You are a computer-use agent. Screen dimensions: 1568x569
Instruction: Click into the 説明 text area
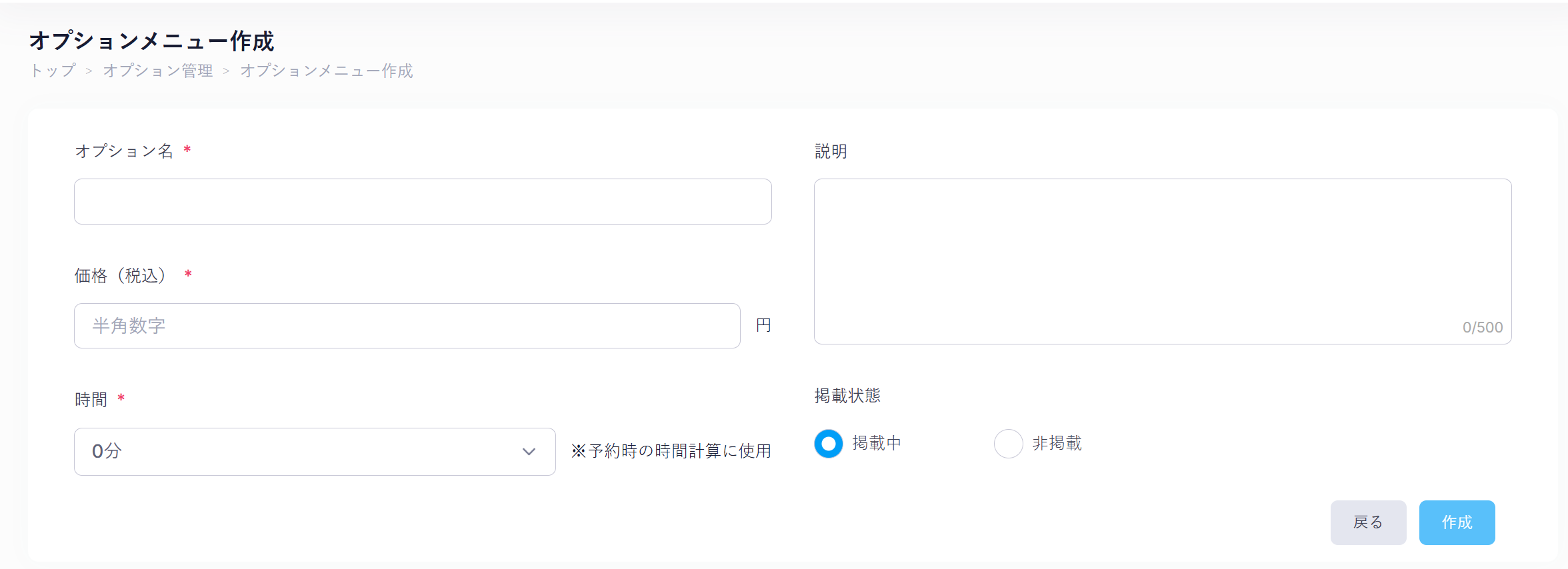point(1162,253)
